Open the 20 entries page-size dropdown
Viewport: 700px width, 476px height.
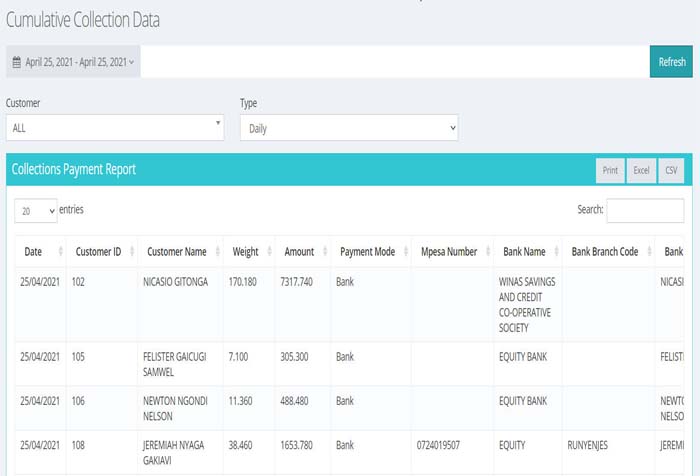point(36,211)
